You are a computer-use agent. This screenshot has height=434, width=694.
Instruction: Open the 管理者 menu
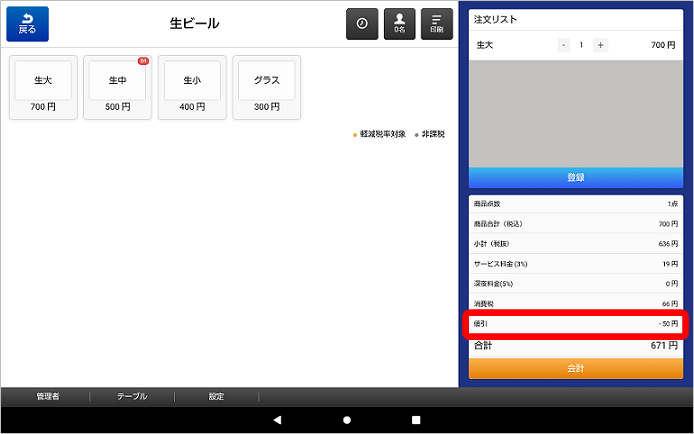[47, 396]
